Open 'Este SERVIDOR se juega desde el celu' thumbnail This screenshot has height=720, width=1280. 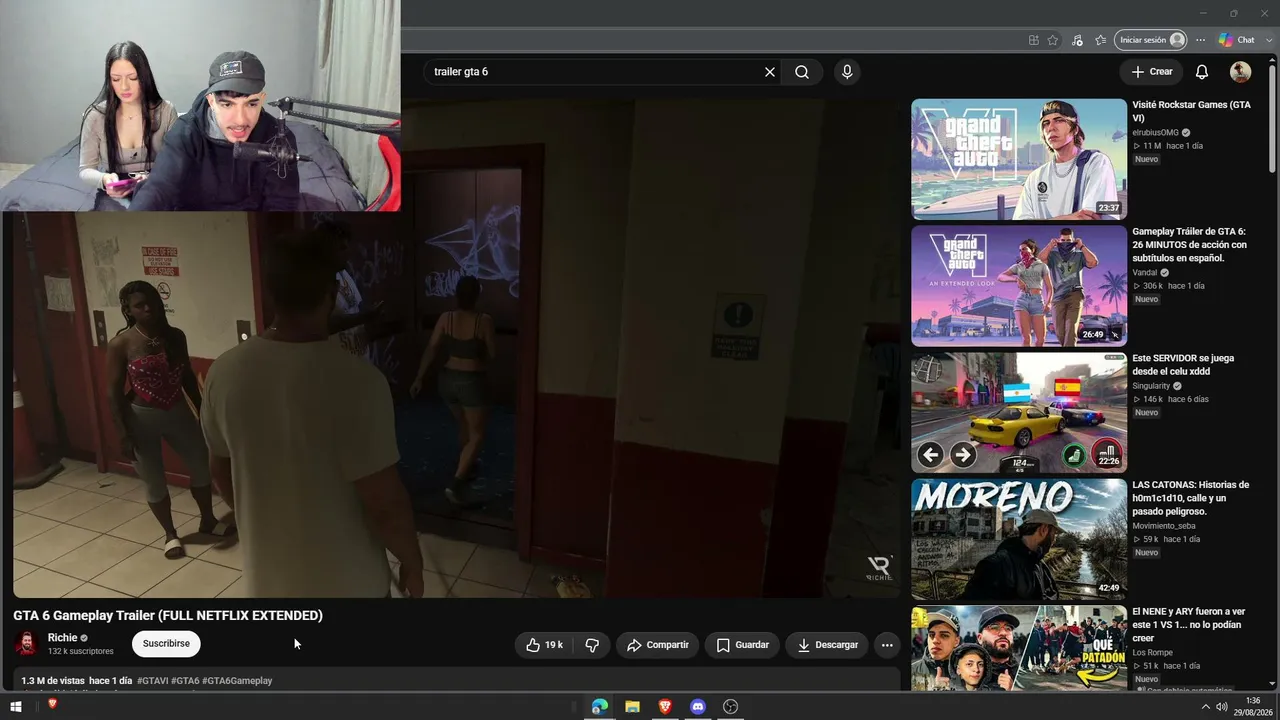[x=1019, y=412]
